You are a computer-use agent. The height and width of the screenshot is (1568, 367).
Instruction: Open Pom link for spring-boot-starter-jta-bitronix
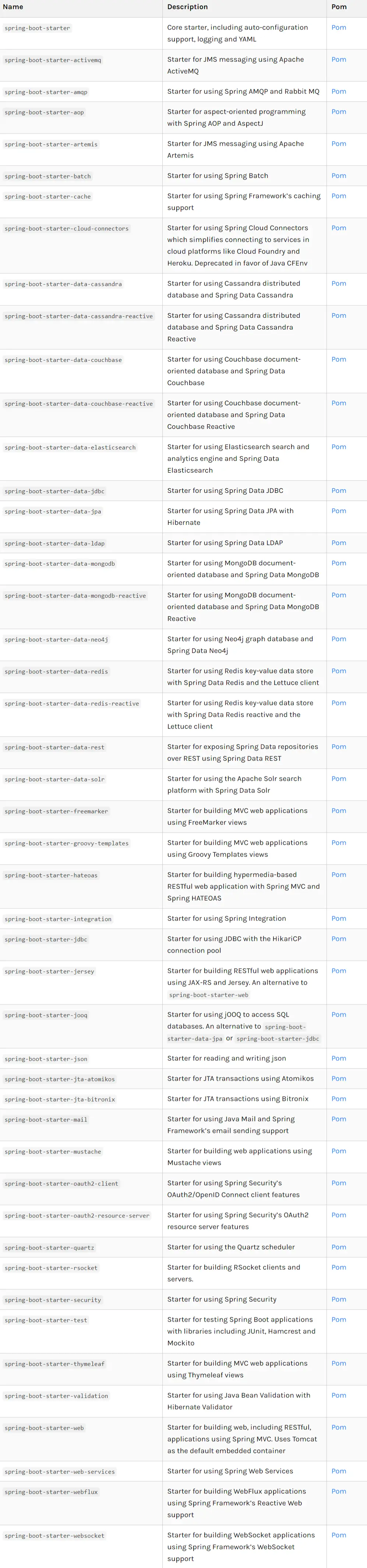338,1099
